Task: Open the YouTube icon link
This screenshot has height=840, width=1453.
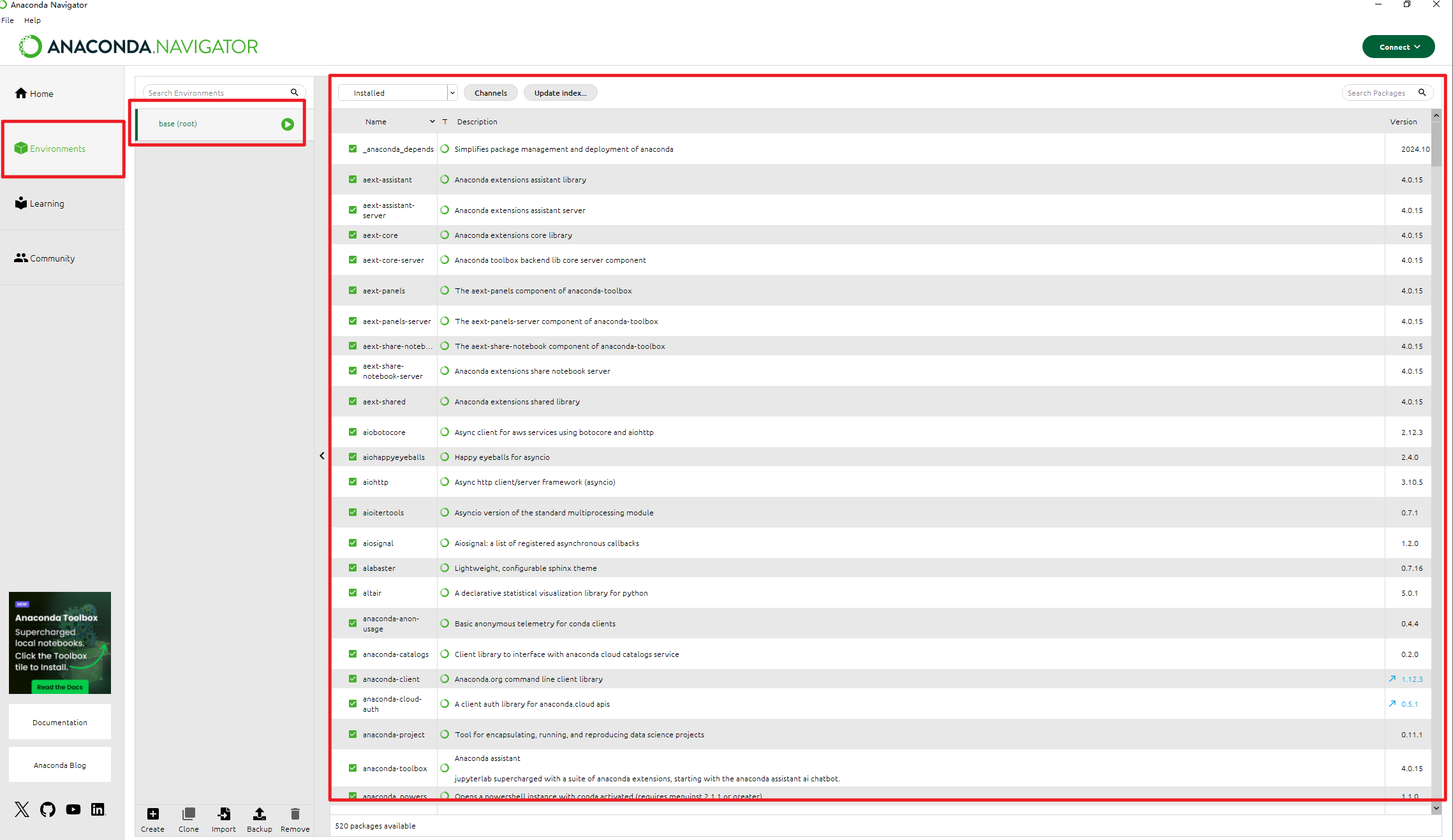Action: click(x=73, y=809)
